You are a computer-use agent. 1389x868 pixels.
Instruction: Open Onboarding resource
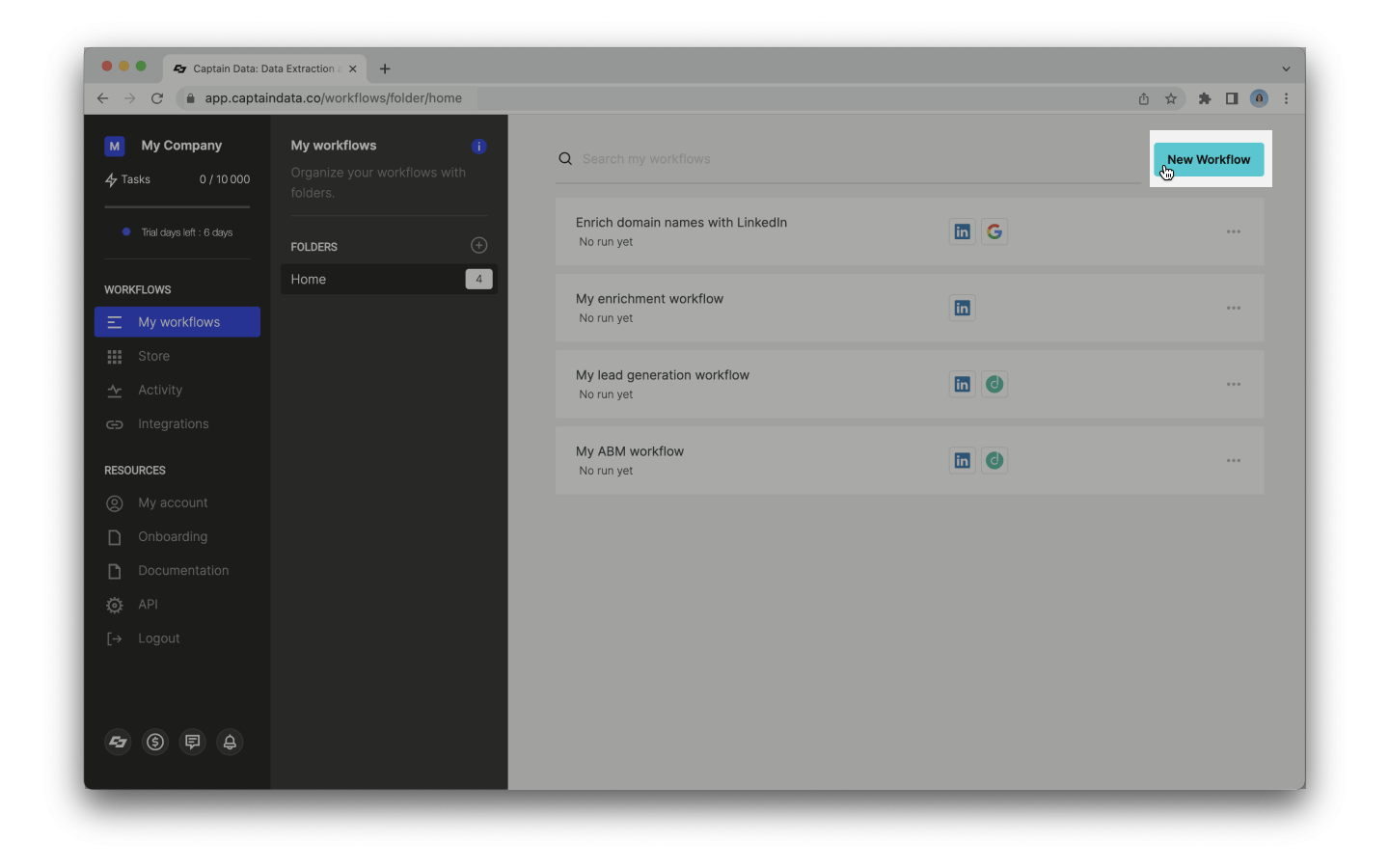click(177, 536)
